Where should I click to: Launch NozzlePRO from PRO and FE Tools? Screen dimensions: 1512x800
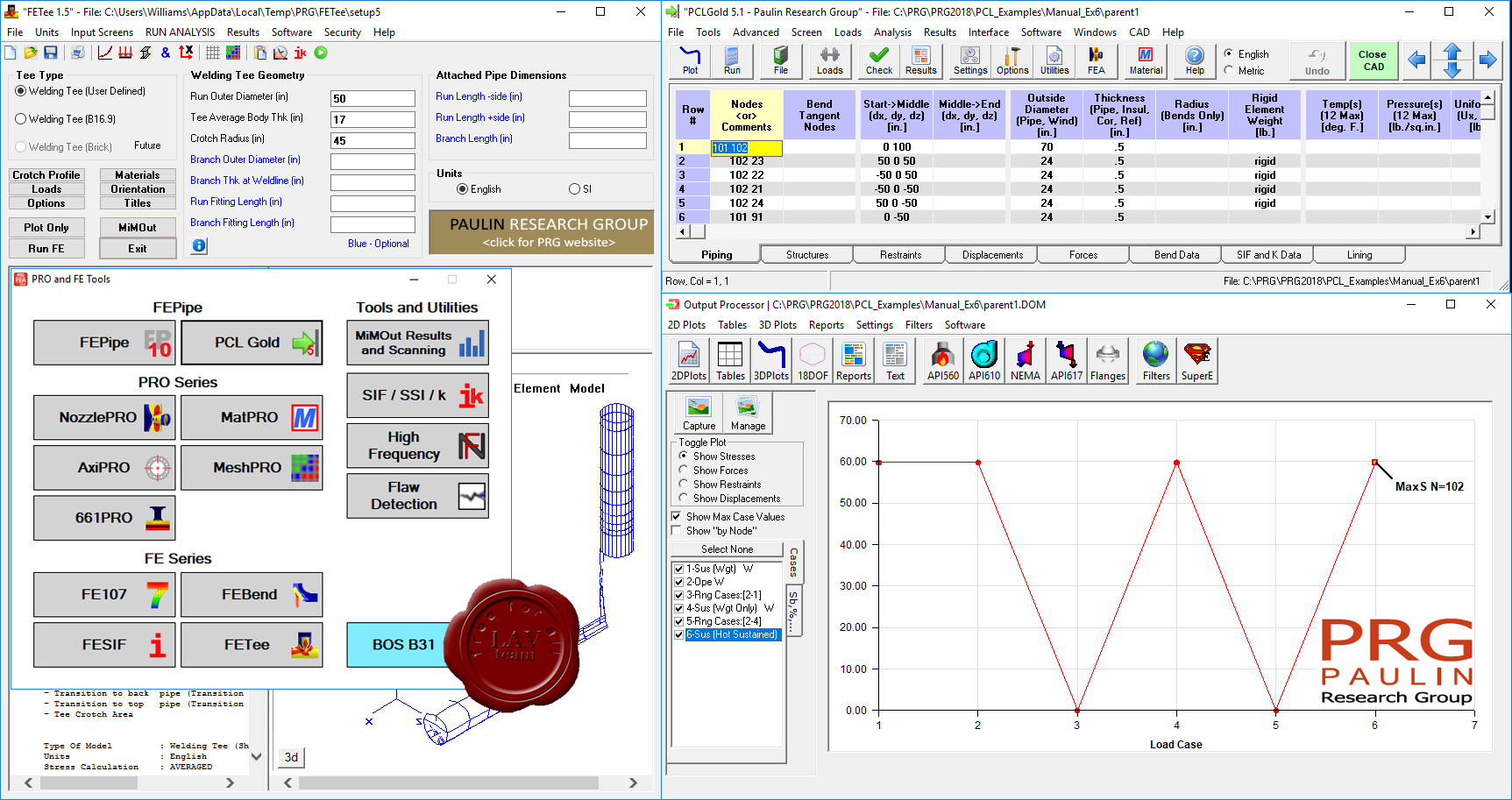(x=104, y=417)
